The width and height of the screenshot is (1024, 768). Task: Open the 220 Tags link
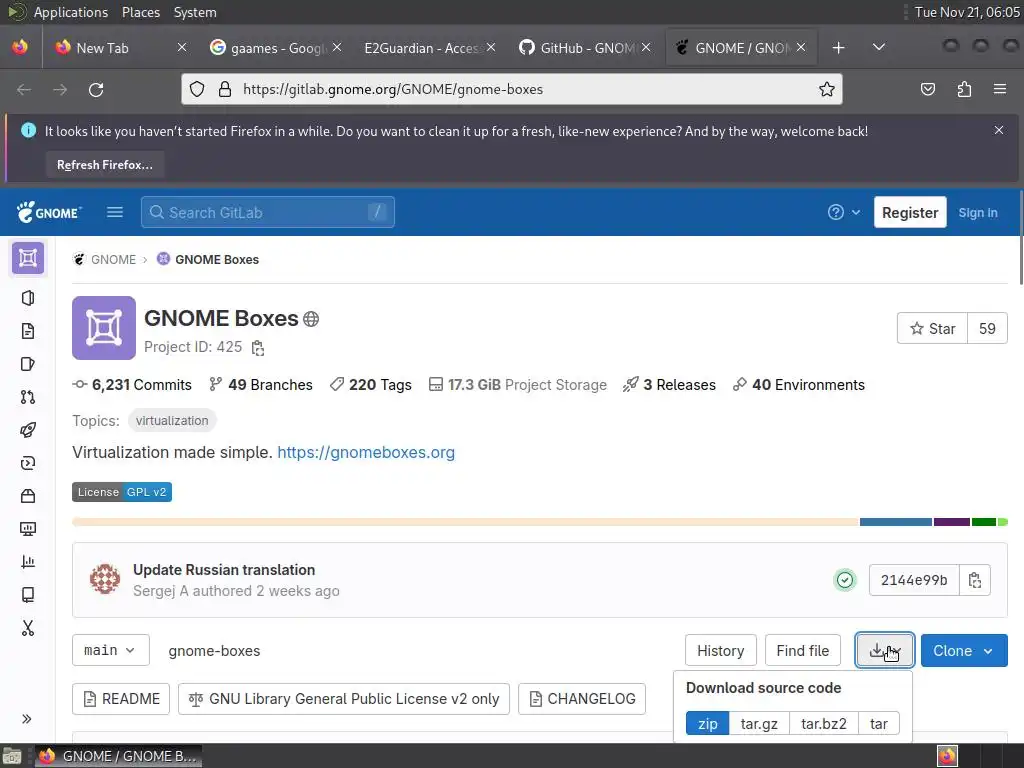pyautogui.click(x=370, y=385)
